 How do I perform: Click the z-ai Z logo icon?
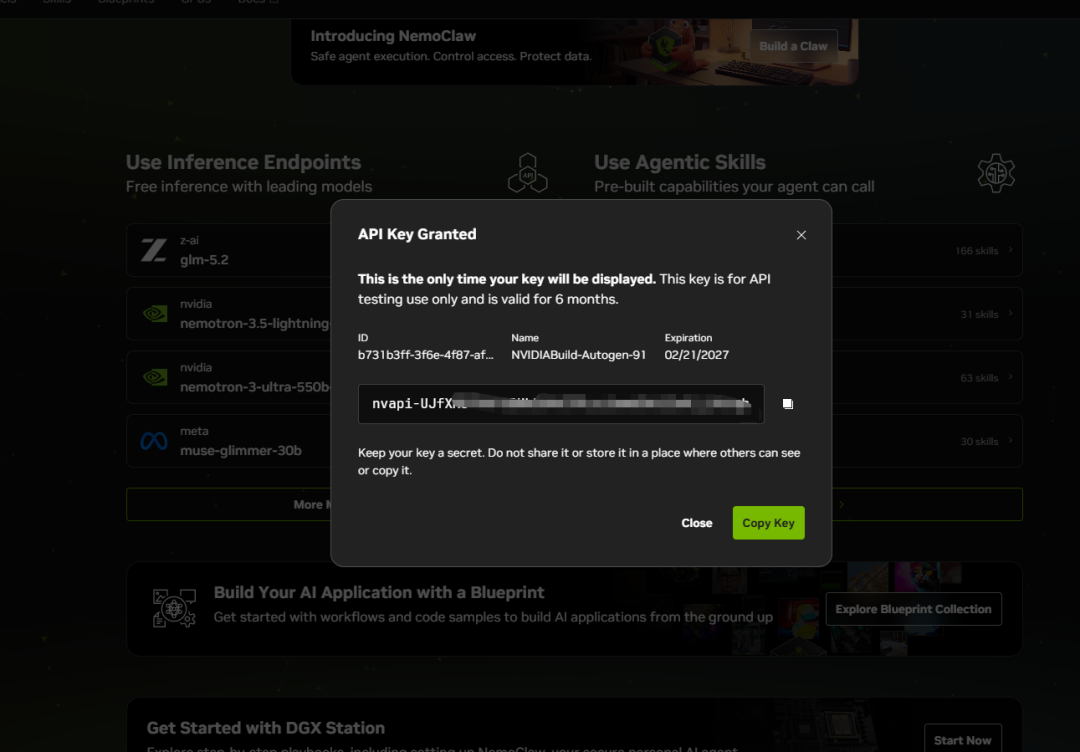154,250
